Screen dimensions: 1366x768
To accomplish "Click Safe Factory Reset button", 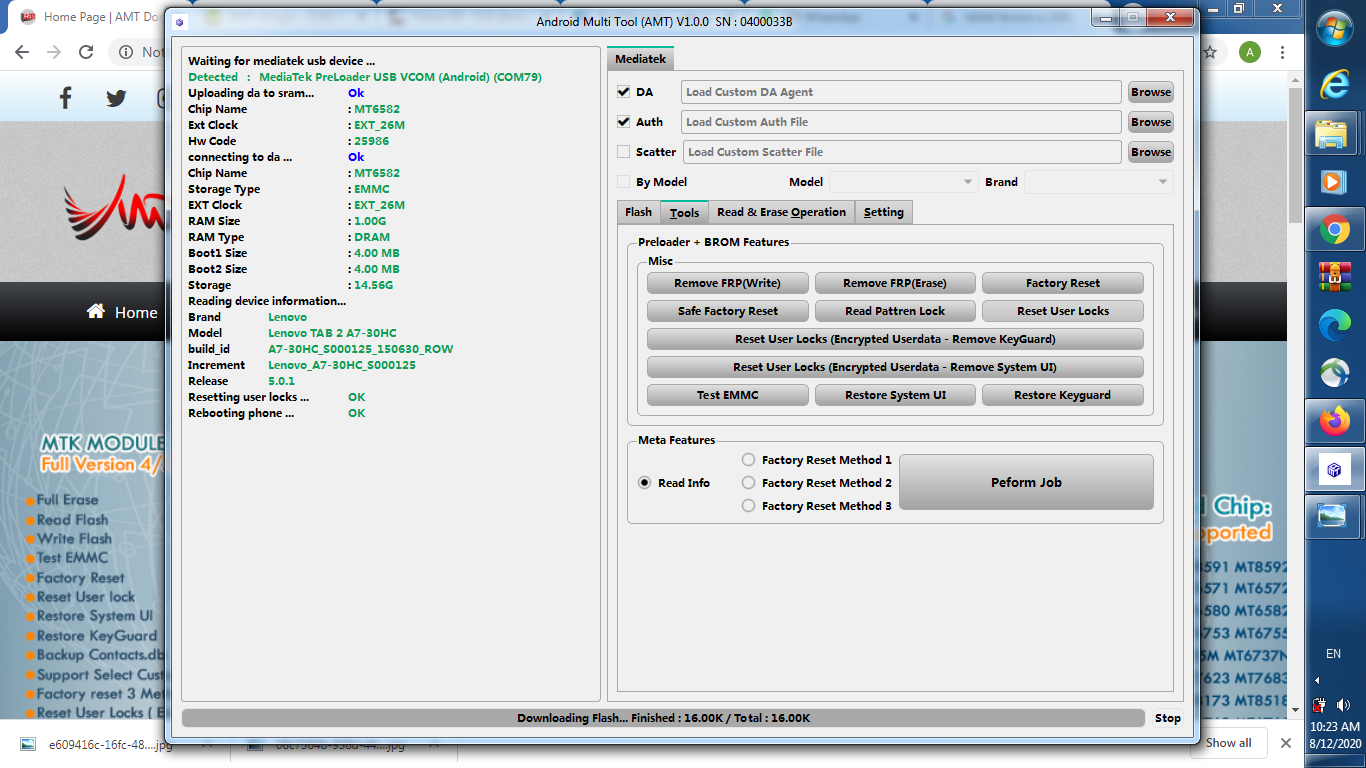I will click(x=727, y=311).
